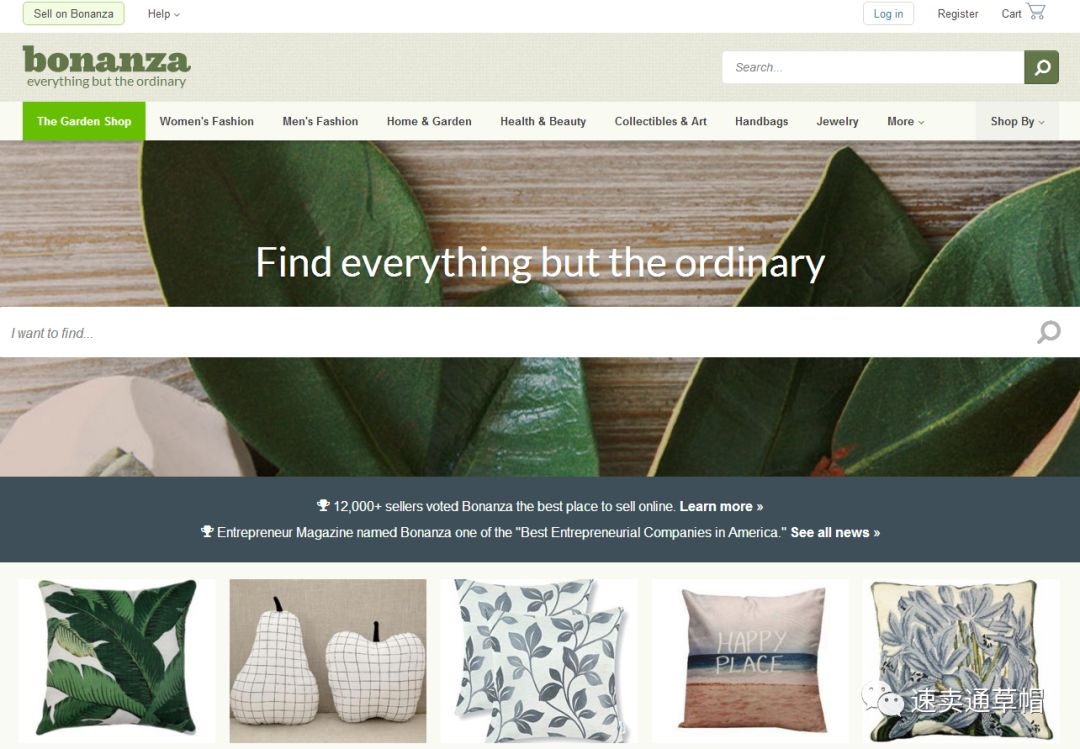Click the Sell on Bonanza button
This screenshot has width=1080, height=749.
[74, 14]
